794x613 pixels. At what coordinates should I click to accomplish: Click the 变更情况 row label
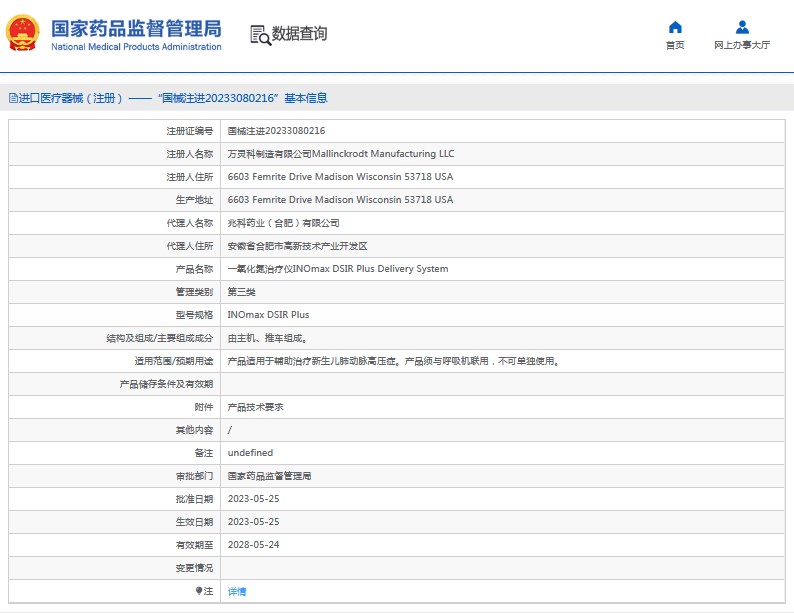point(194,568)
